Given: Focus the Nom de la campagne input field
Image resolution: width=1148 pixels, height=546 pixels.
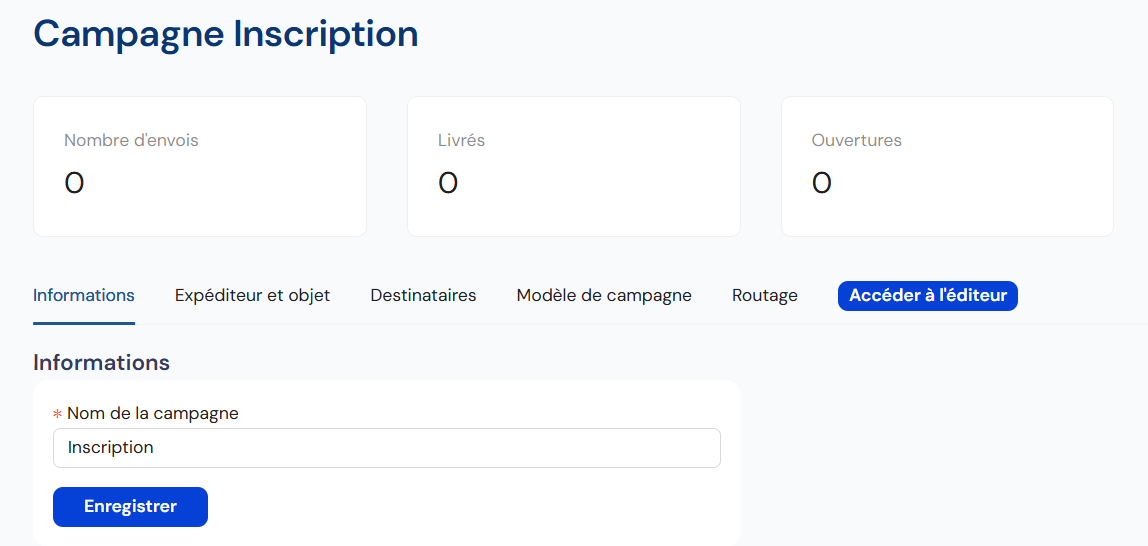Looking at the screenshot, I should 386,448.
